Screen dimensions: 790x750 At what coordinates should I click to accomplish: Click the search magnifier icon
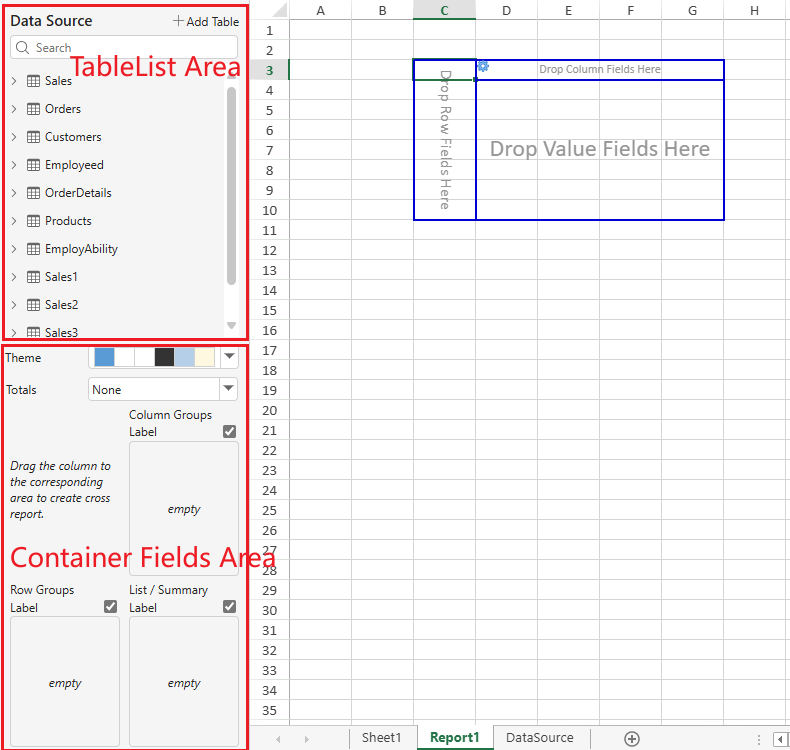tap(23, 47)
